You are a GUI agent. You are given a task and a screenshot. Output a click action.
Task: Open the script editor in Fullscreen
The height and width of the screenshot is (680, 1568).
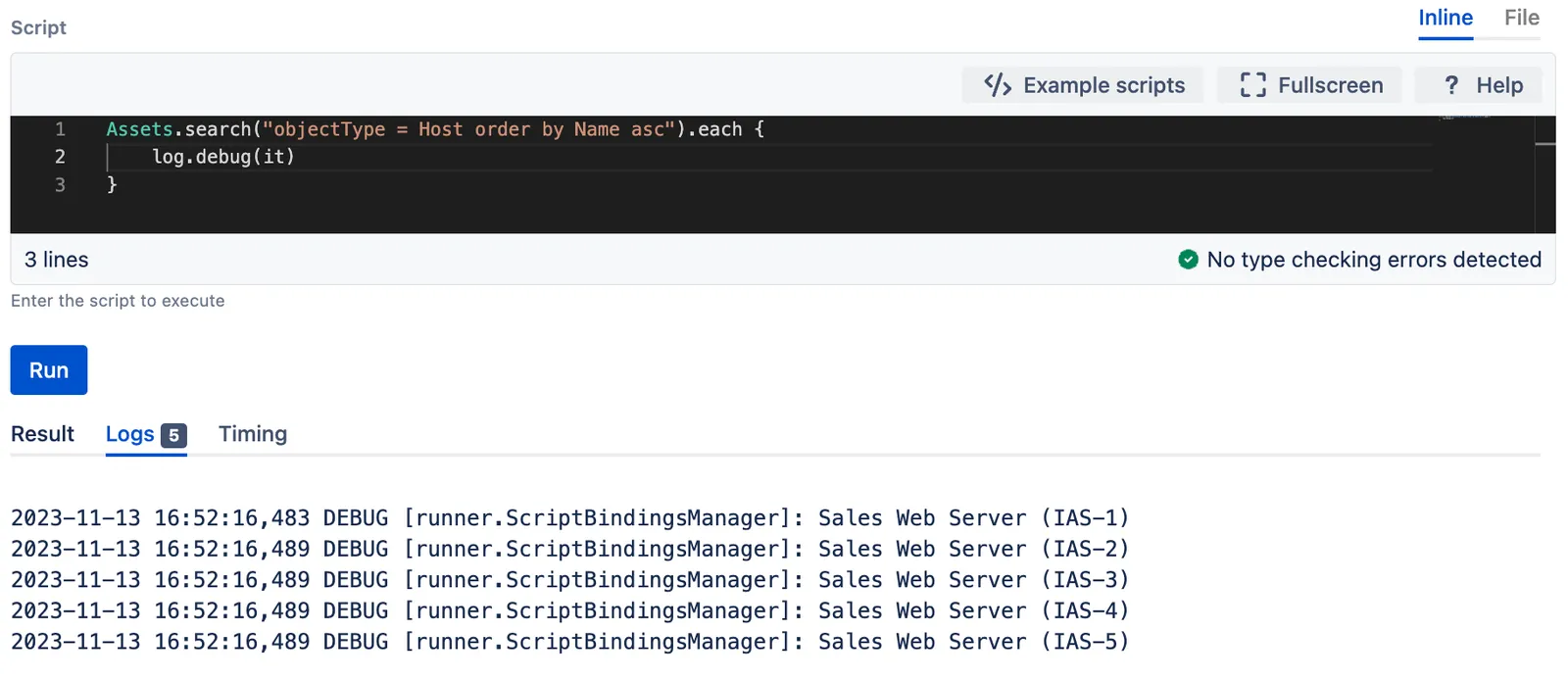(1310, 85)
